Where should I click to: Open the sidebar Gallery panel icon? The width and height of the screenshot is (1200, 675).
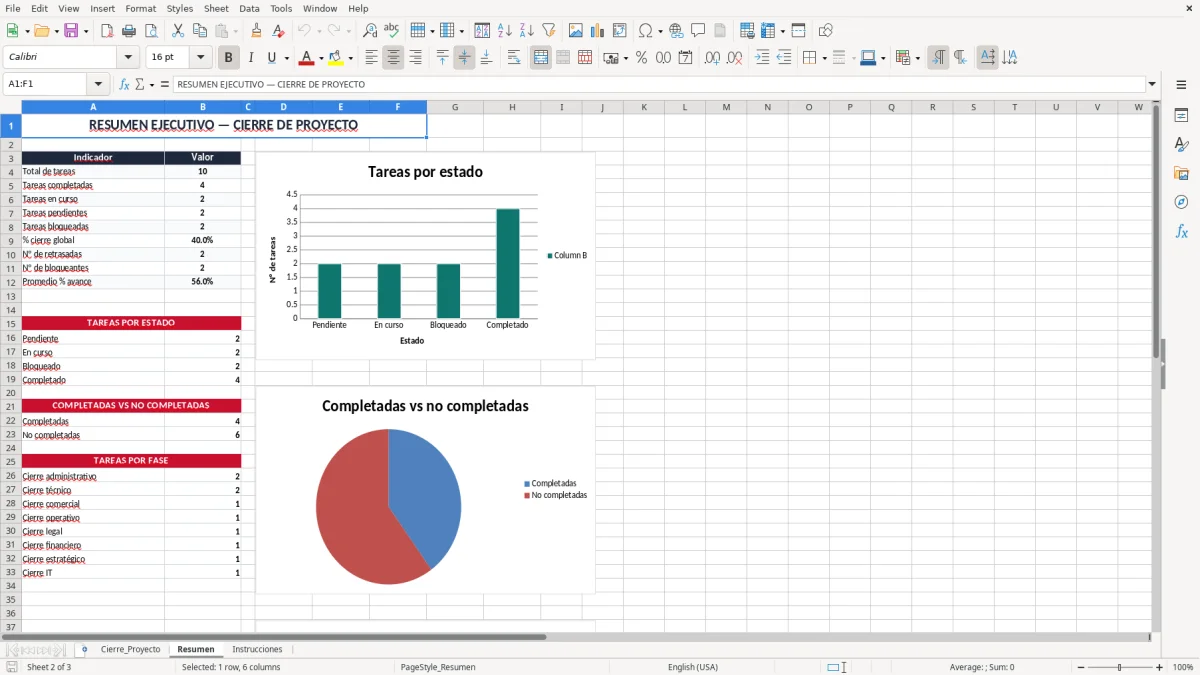pyautogui.click(x=1181, y=174)
